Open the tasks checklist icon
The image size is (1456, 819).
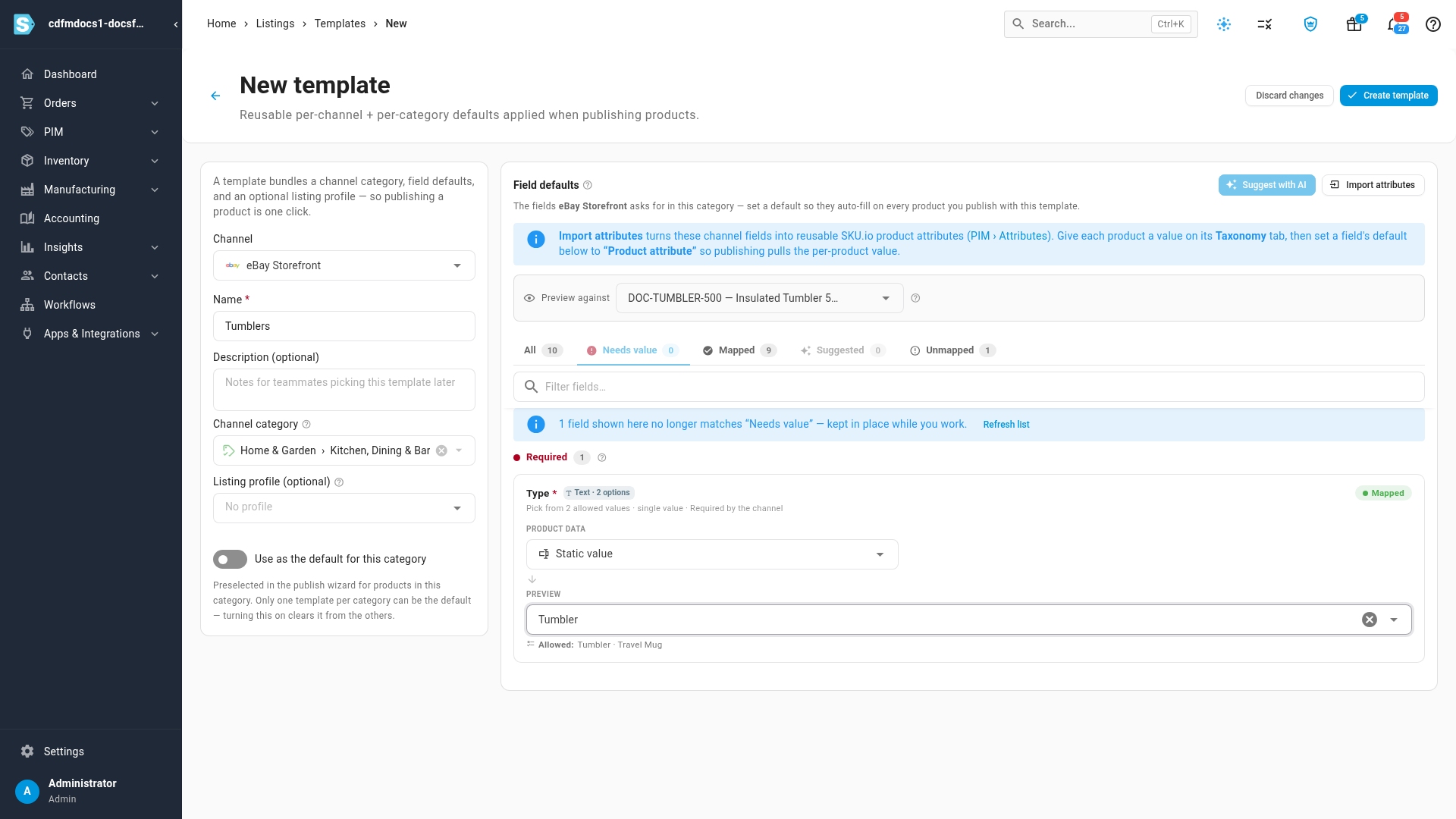[1265, 24]
